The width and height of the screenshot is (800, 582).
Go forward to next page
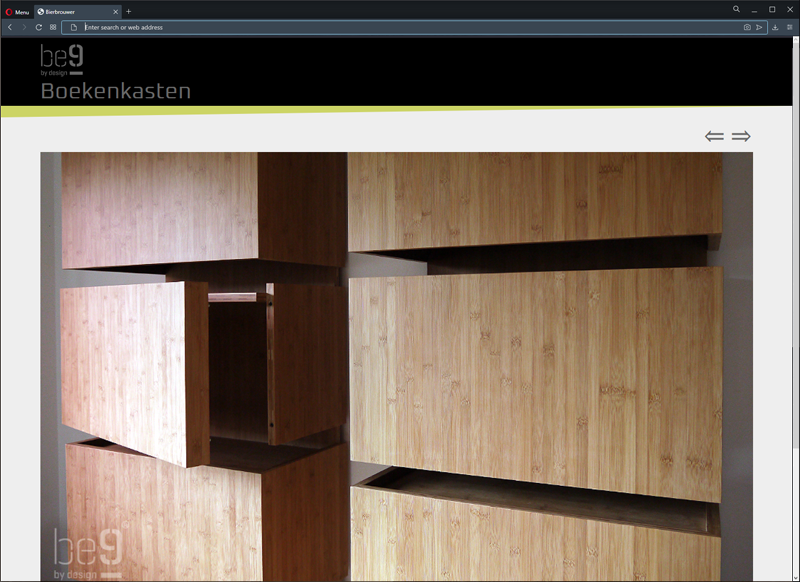tap(24, 27)
